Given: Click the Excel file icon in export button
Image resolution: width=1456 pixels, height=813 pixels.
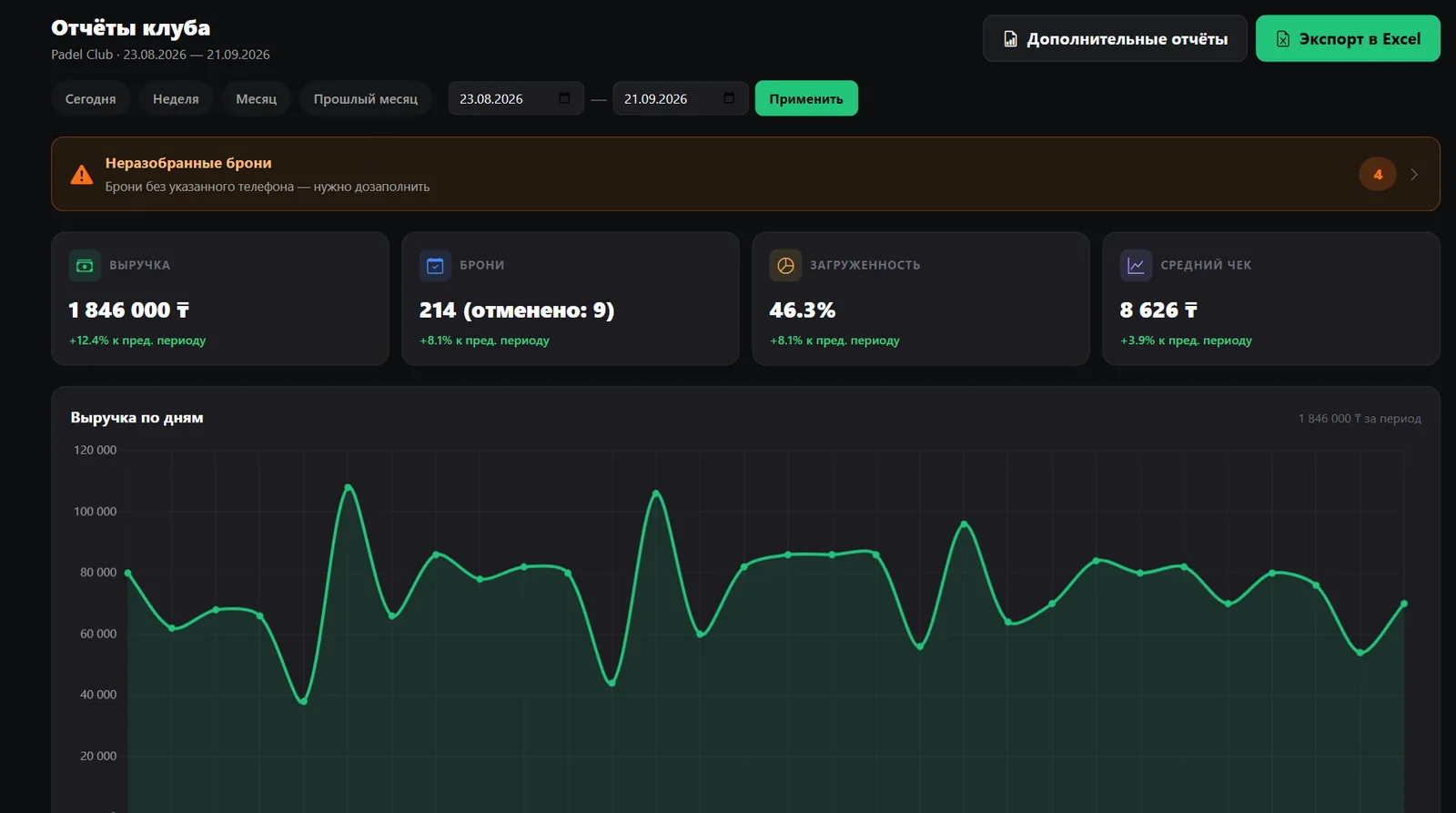Looking at the screenshot, I should (1283, 39).
